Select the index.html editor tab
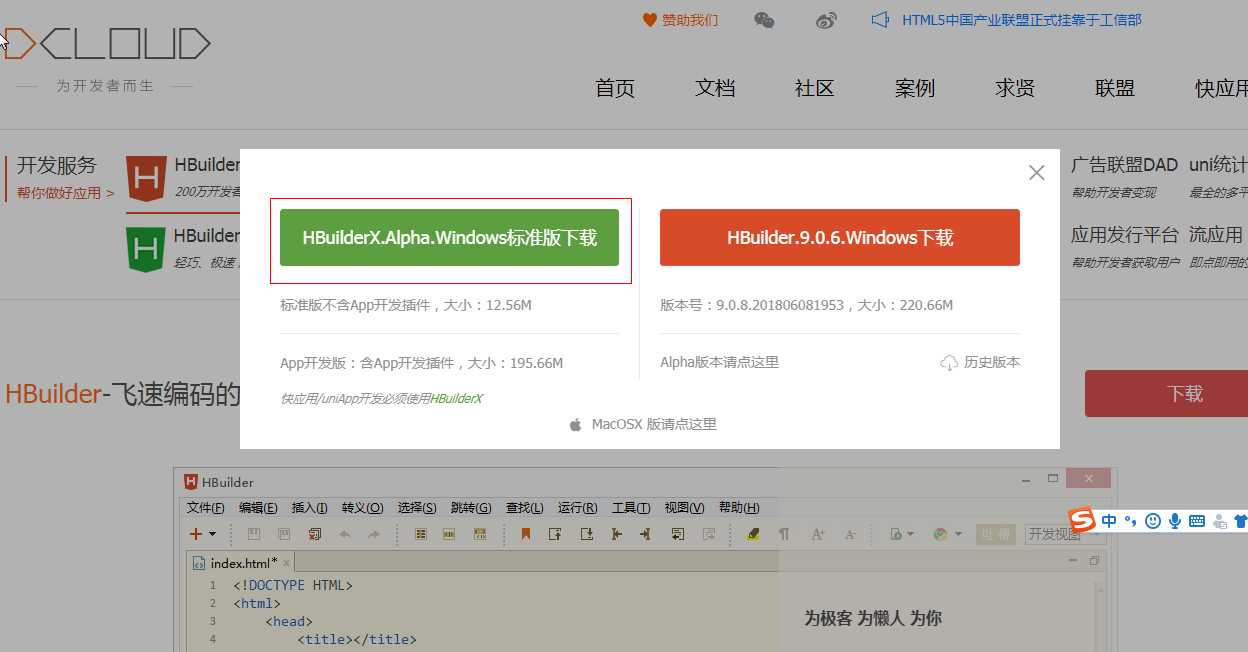 pyautogui.click(x=241, y=563)
